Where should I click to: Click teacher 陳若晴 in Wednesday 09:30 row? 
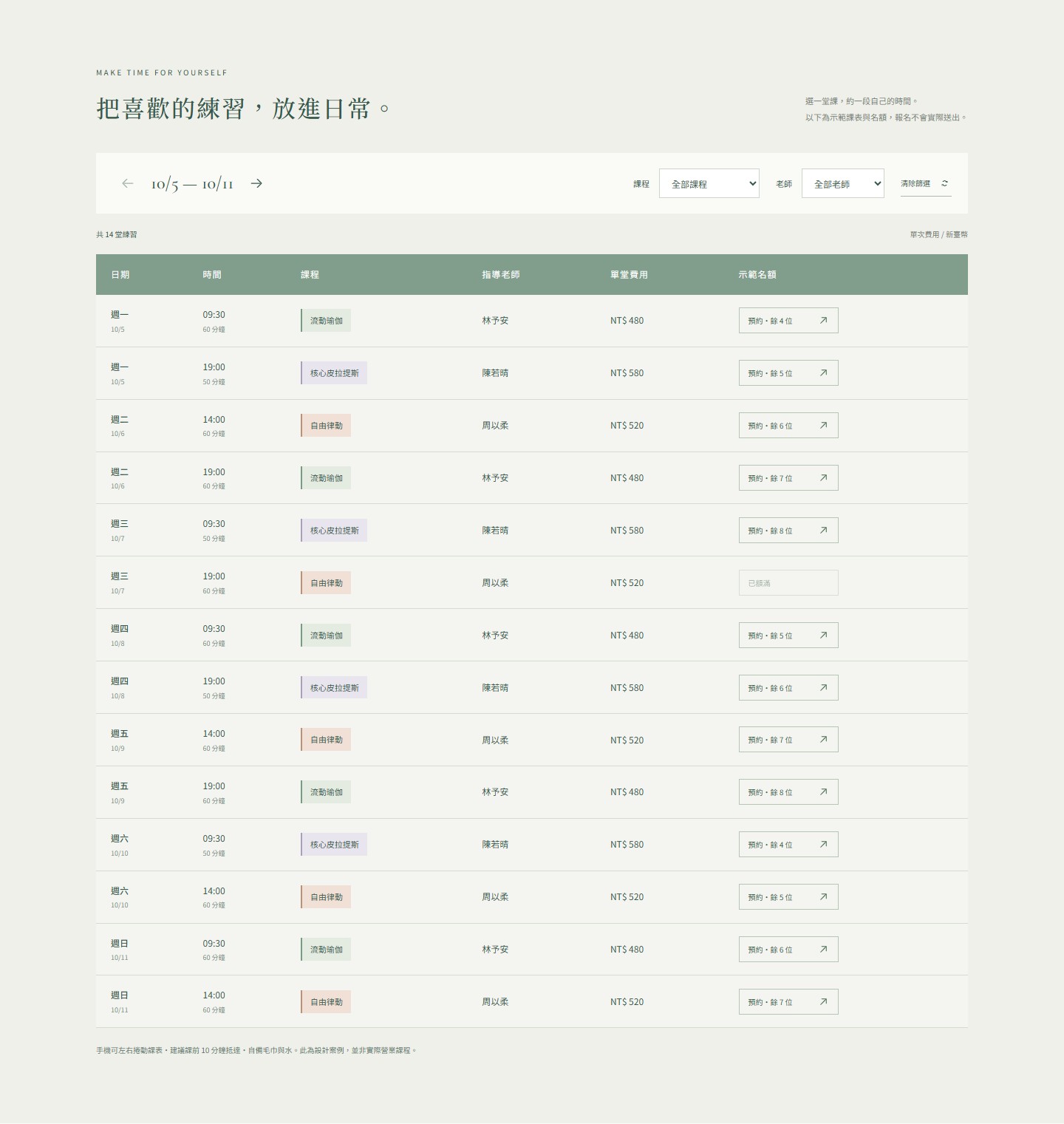tap(495, 531)
